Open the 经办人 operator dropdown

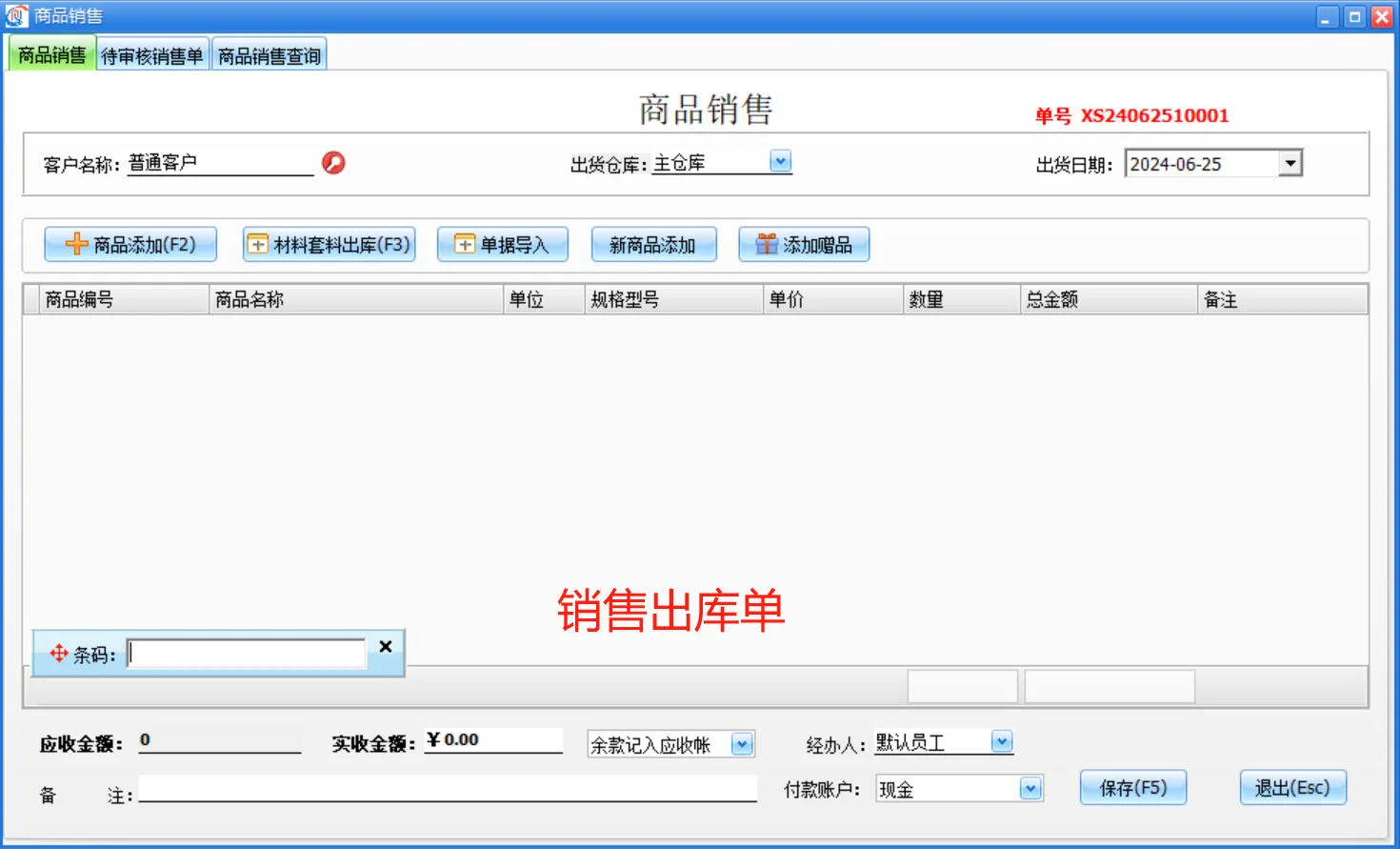point(1001,740)
